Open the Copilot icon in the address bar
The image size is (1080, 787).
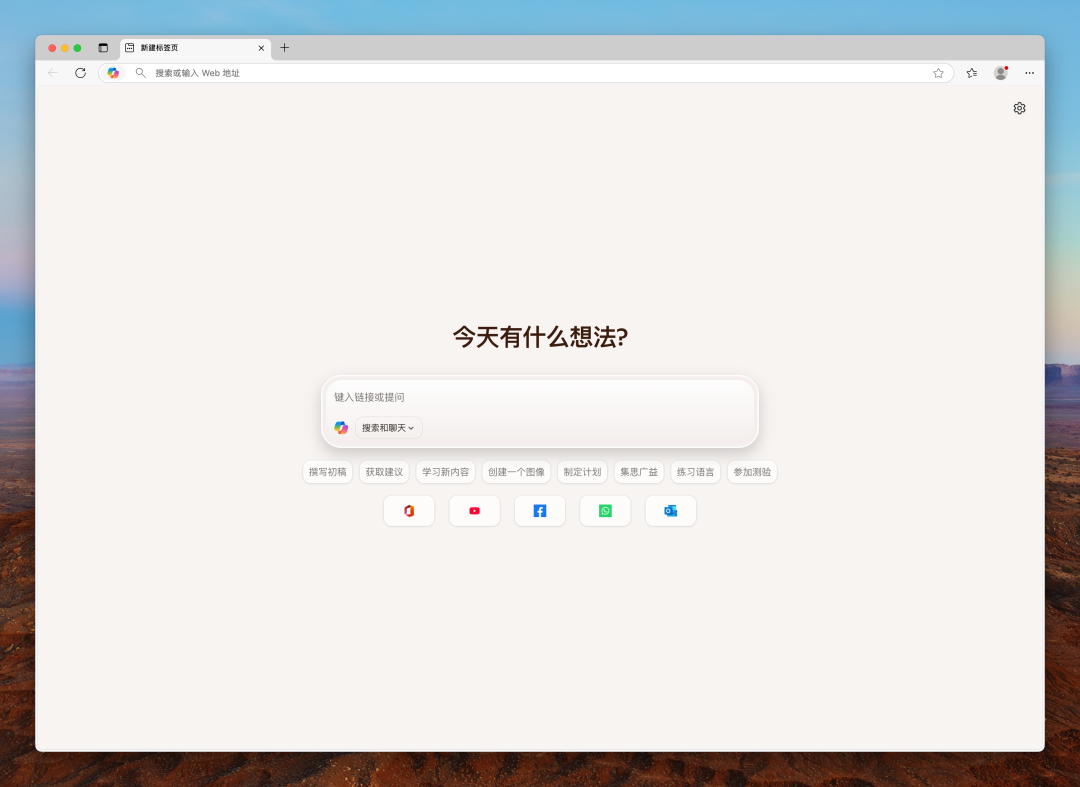pyautogui.click(x=113, y=72)
